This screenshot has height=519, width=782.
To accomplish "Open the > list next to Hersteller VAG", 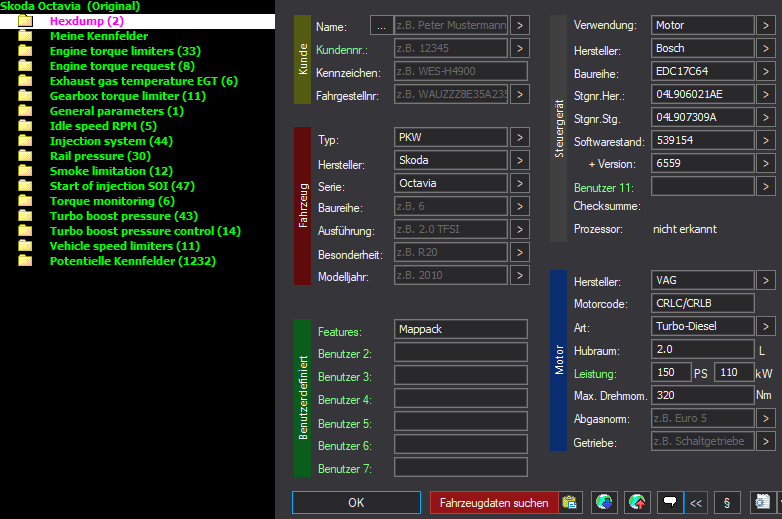I will 766,281.
